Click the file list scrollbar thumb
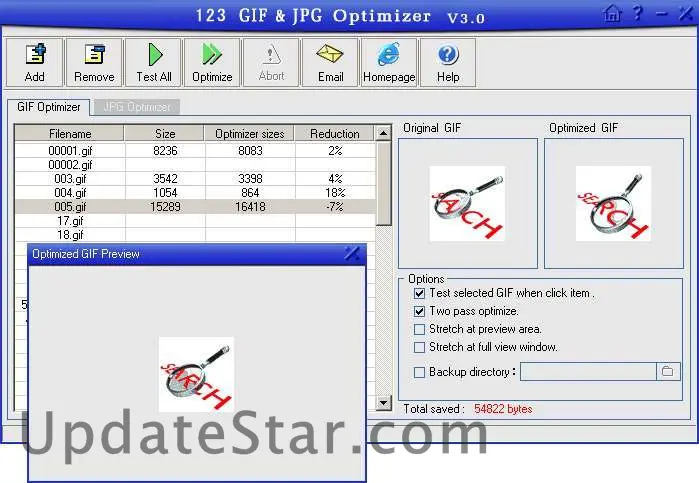Image resolution: width=699 pixels, height=483 pixels. pos(383,183)
